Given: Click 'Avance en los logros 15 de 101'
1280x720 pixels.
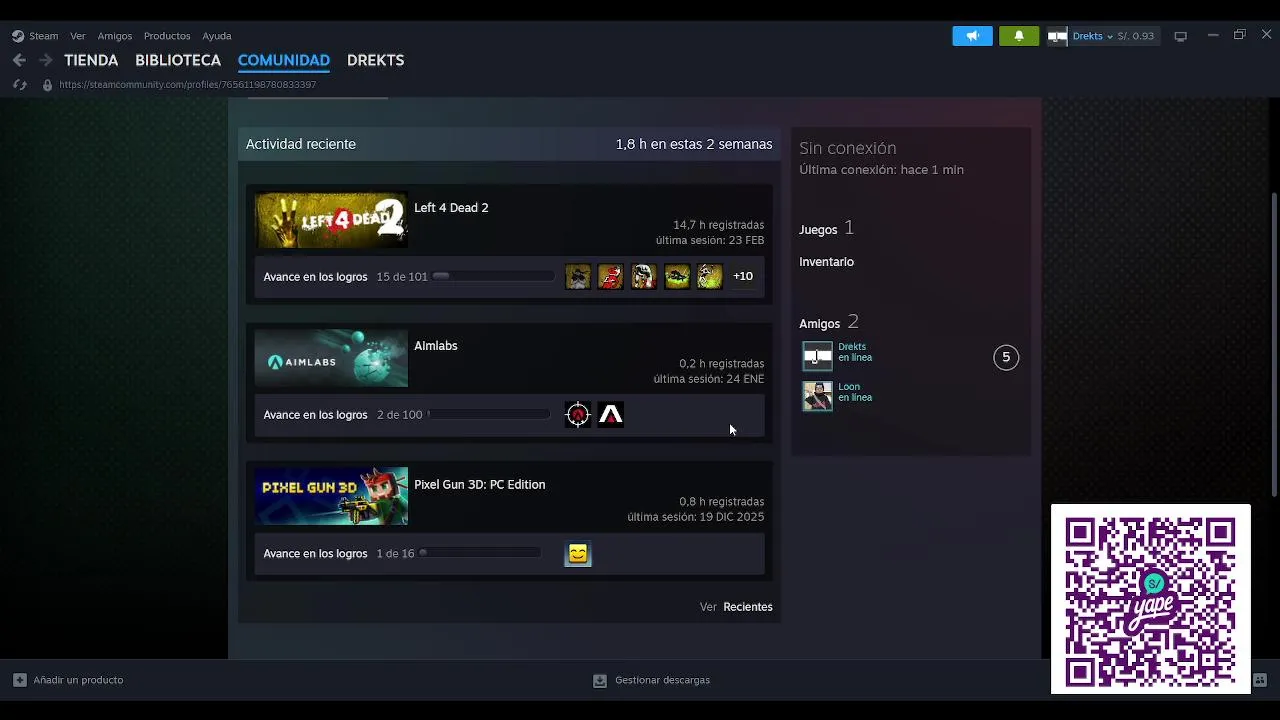Looking at the screenshot, I should [345, 277].
